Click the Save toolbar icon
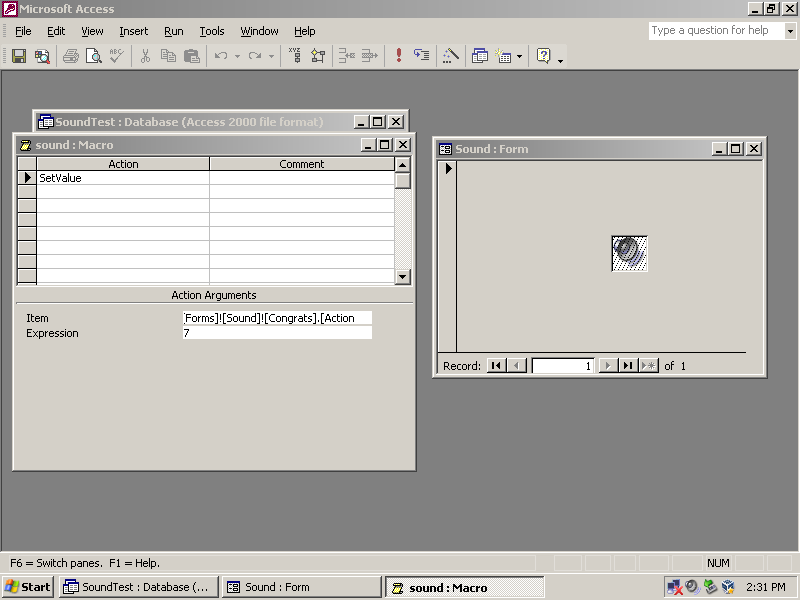800x600 pixels. pyautogui.click(x=19, y=56)
